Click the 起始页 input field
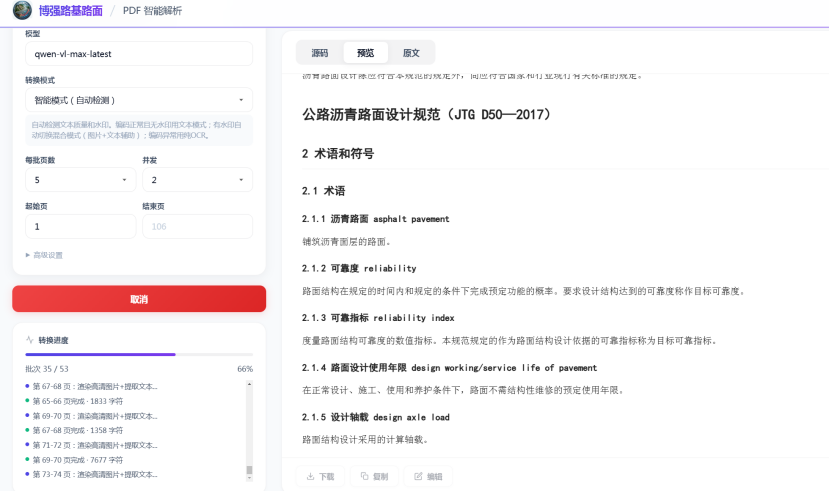829x492 pixels. [80, 226]
